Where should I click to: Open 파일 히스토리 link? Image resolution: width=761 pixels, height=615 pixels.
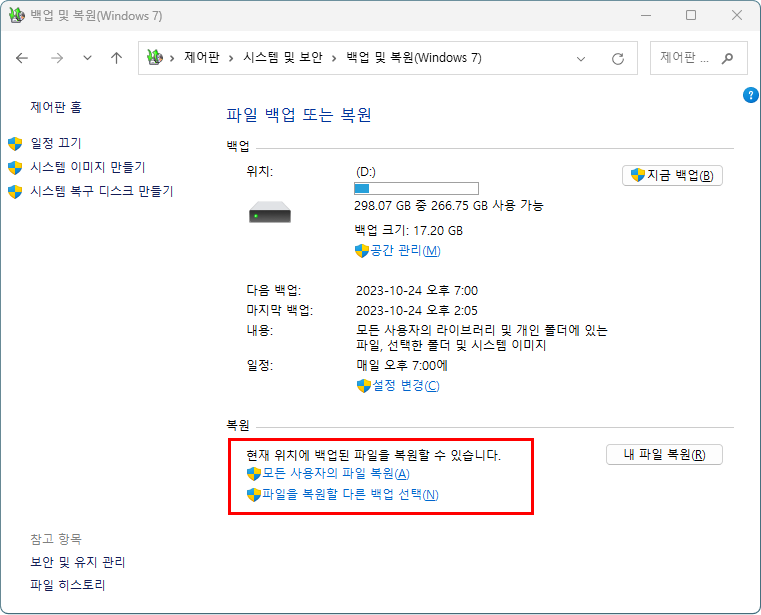tap(67, 585)
